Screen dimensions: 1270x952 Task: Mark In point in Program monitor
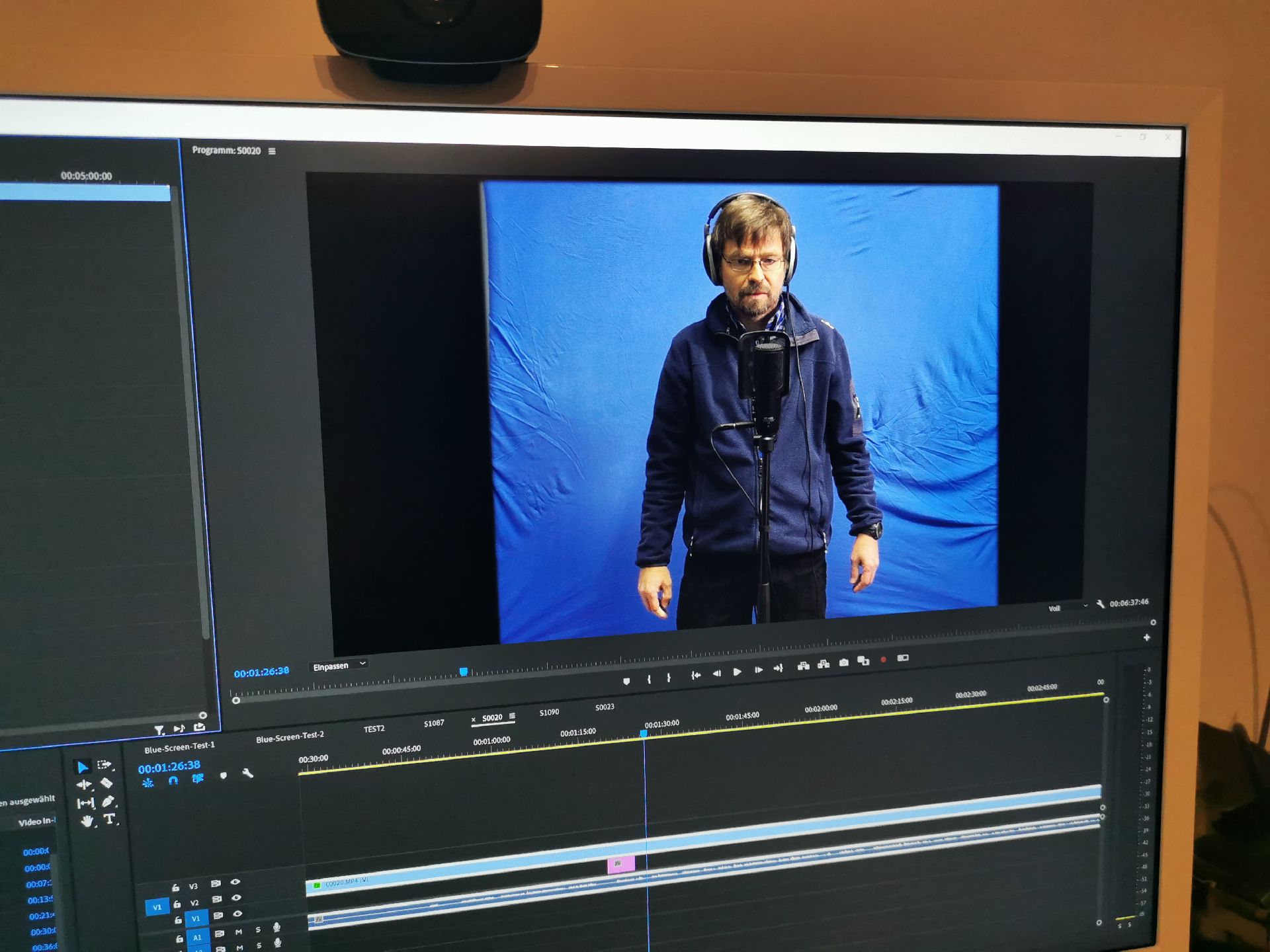tap(649, 679)
